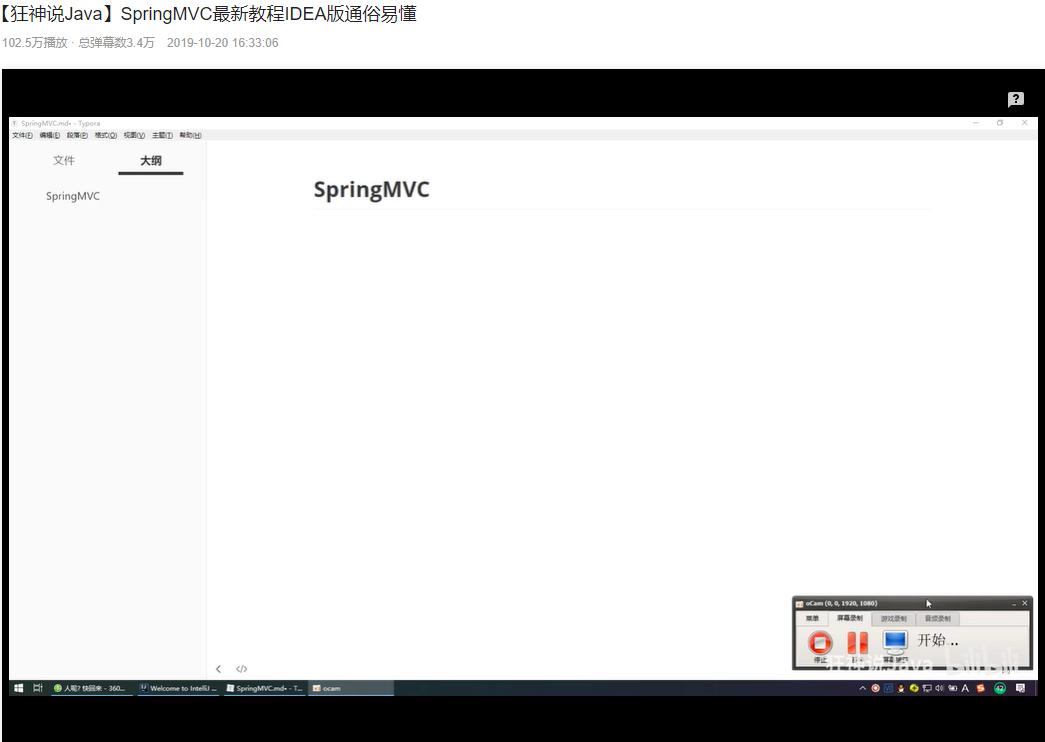Image resolution: width=1045 pixels, height=742 pixels.
Task: Select 游戏录制 tab in oCam
Action: [894, 619]
